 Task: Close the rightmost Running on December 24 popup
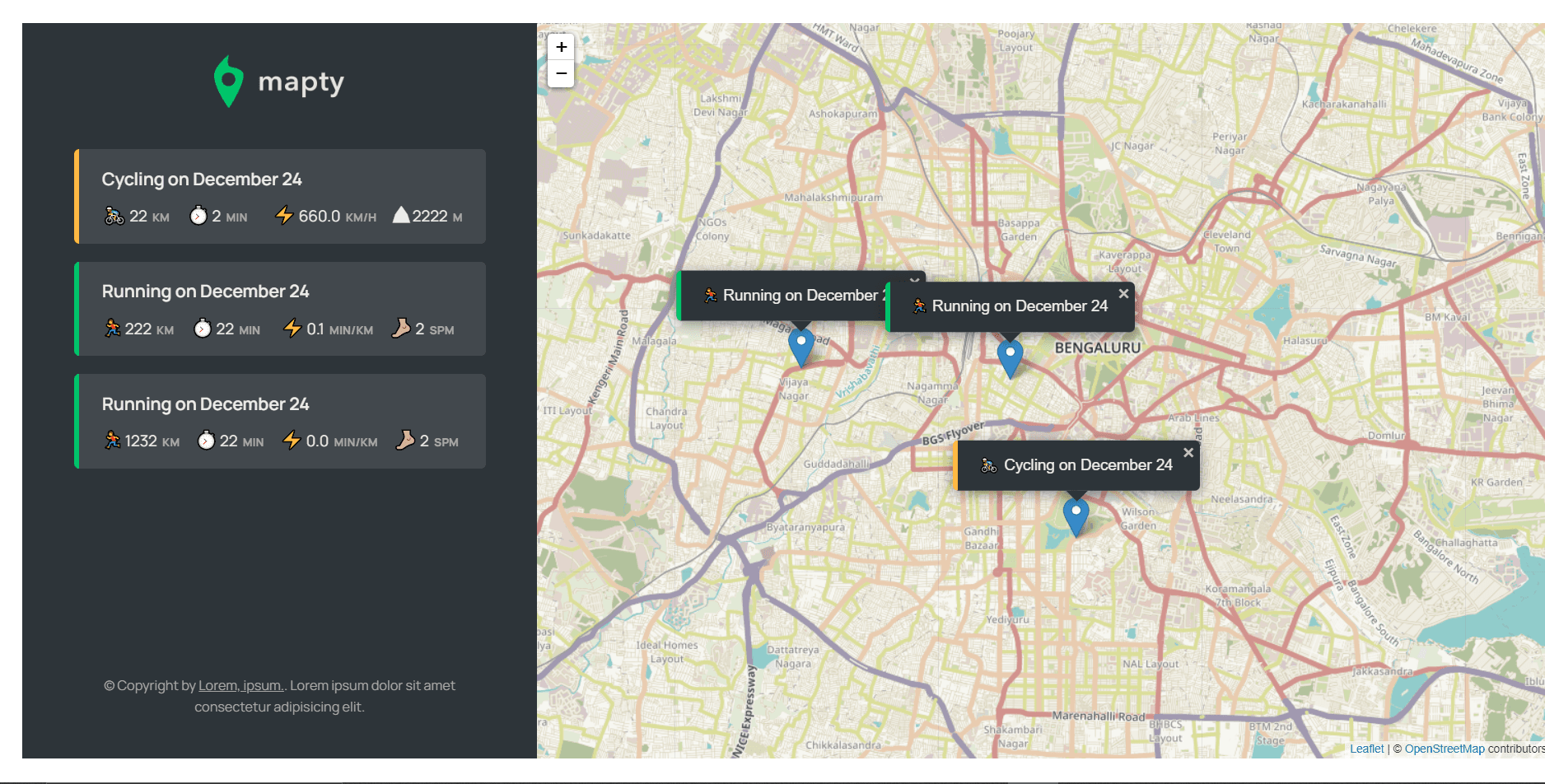(1123, 293)
